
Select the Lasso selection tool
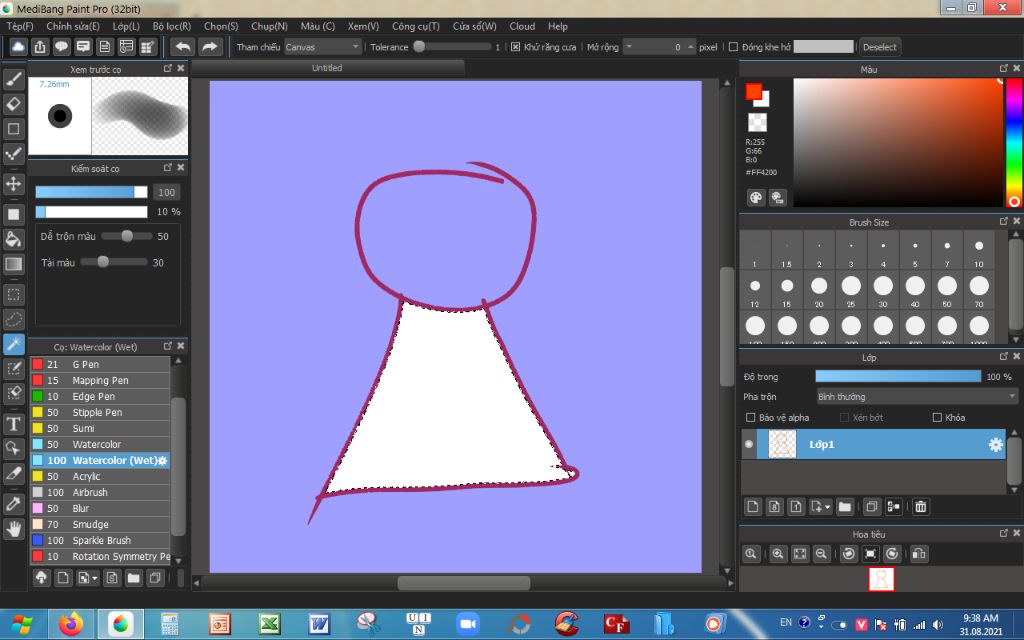(x=14, y=319)
